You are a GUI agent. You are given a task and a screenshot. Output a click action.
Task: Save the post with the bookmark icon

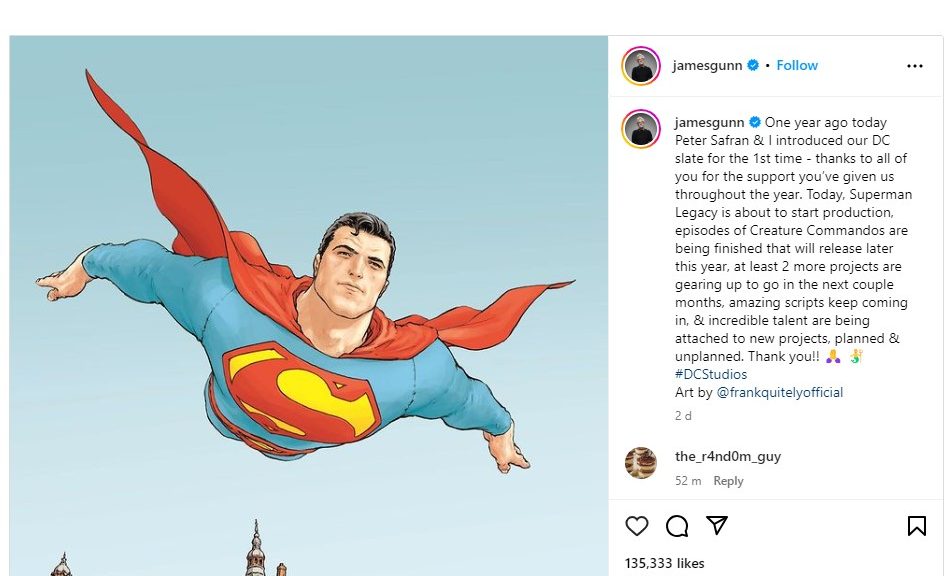pyautogui.click(x=916, y=526)
